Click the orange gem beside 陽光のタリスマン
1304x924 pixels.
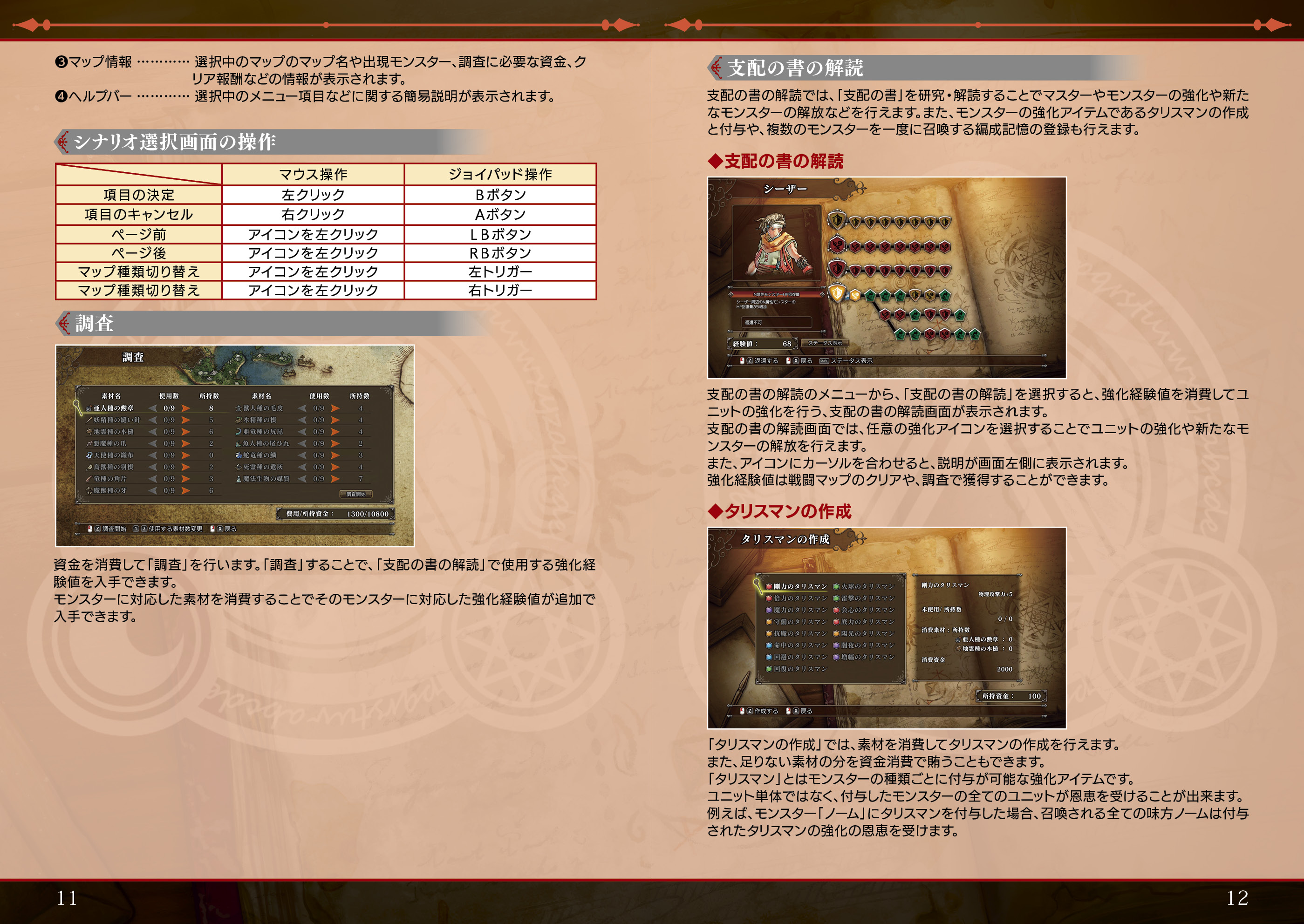point(836,633)
